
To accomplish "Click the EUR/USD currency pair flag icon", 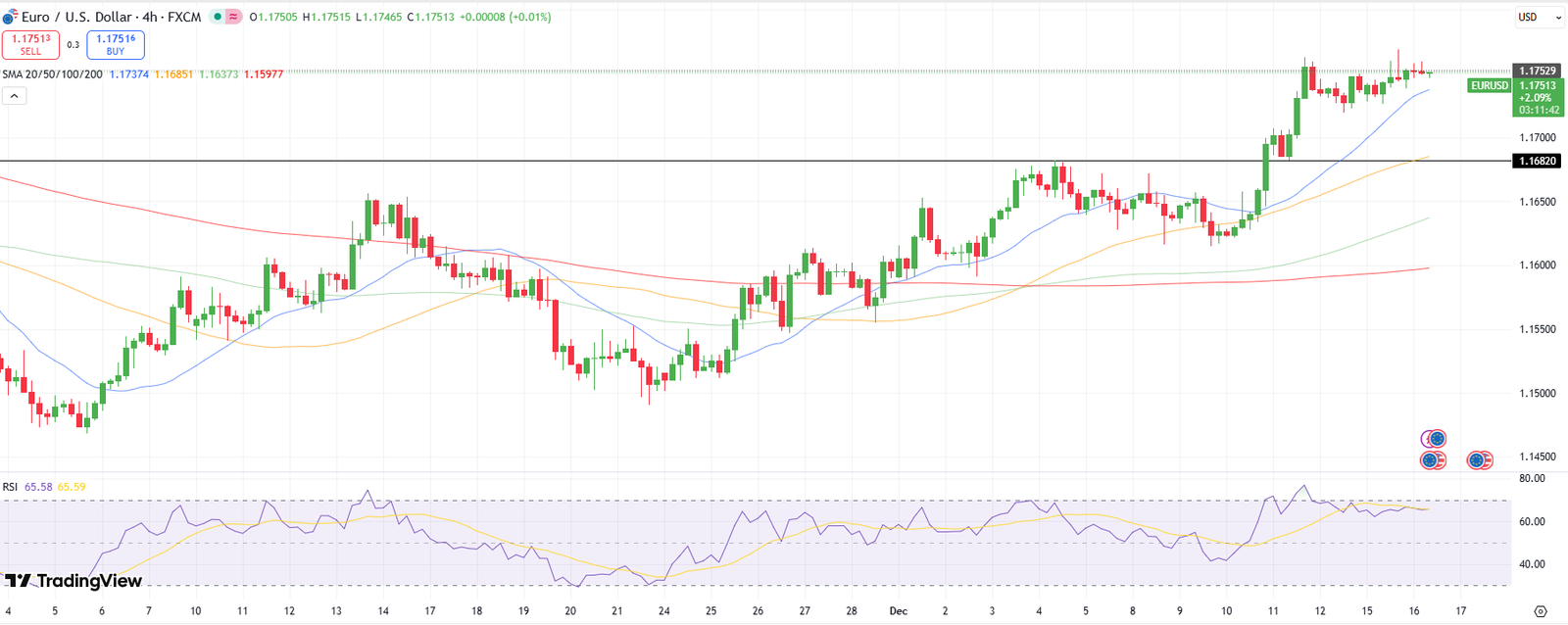I will 10,18.
